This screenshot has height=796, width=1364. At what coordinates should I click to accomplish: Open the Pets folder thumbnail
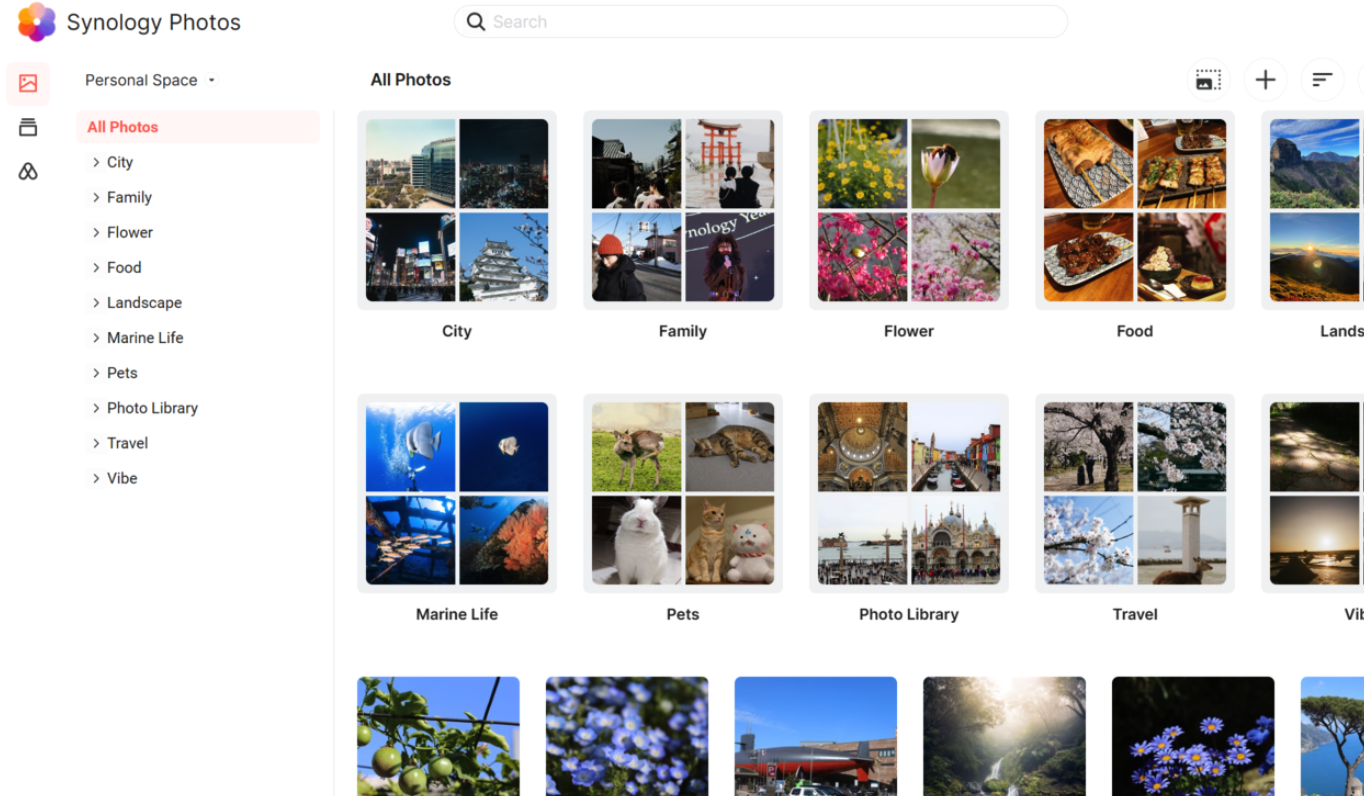point(682,493)
